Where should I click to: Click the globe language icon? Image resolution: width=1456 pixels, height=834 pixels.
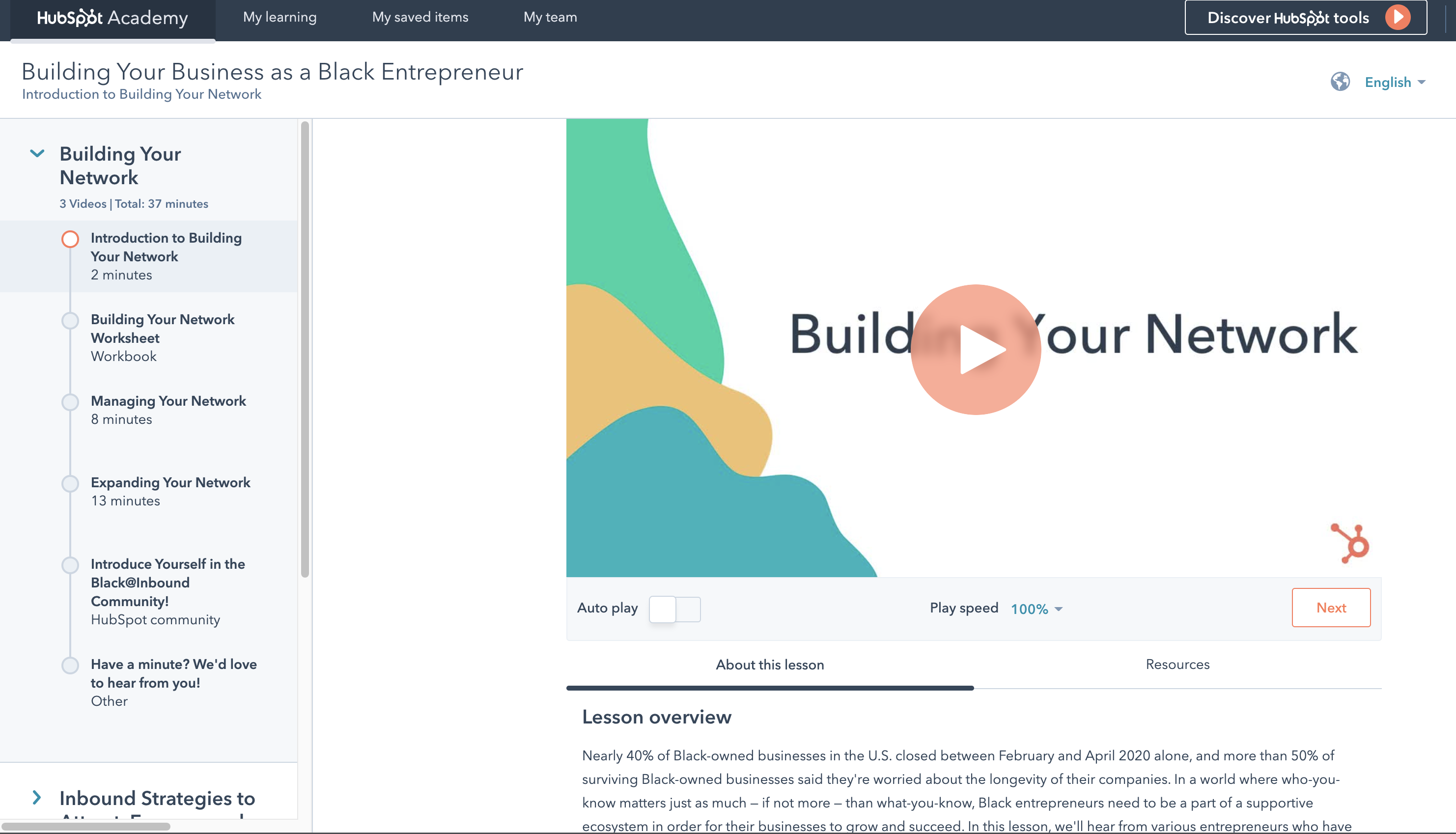pos(1340,82)
